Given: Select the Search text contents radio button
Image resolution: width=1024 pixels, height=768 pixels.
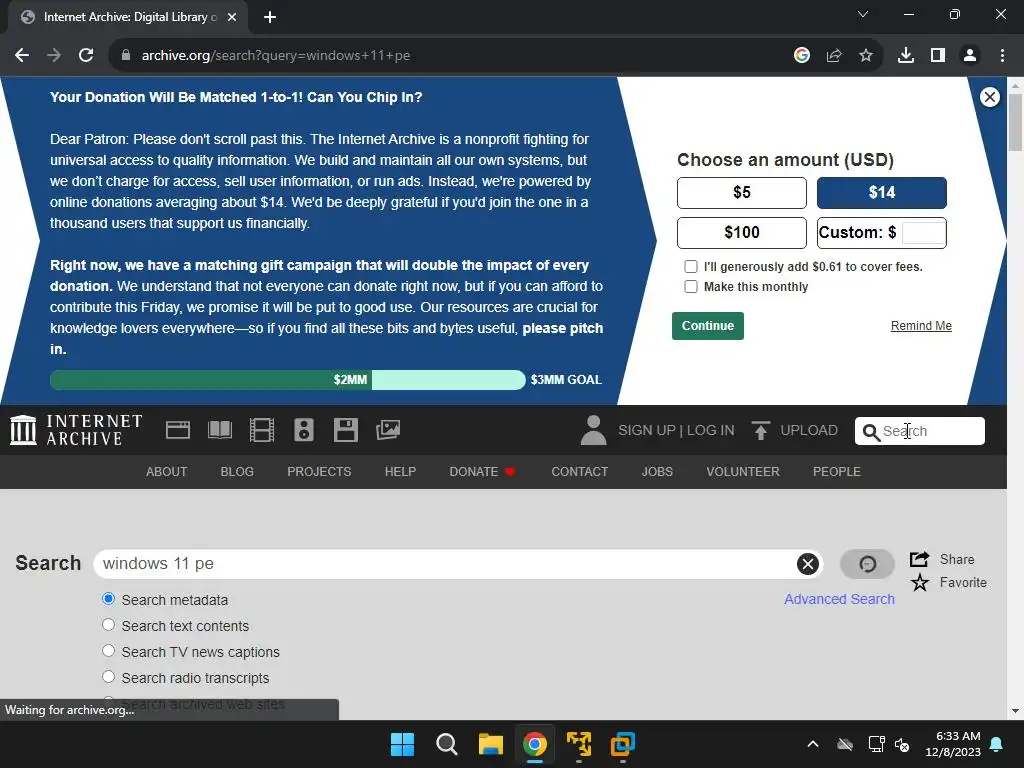Looking at the screenshot, I should pos(108,625).
